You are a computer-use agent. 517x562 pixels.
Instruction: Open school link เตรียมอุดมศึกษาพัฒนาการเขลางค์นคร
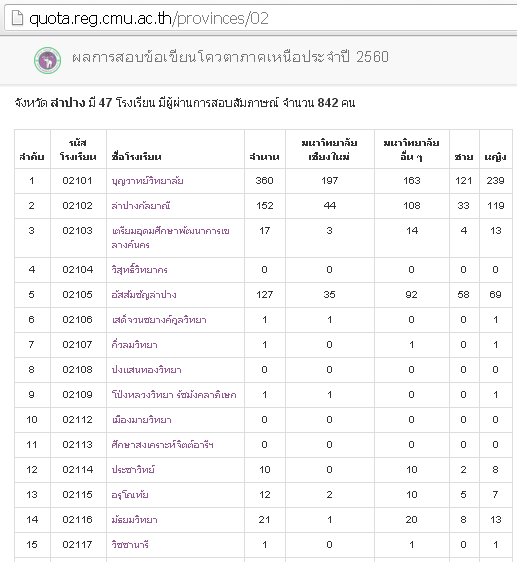coord(170,238)
